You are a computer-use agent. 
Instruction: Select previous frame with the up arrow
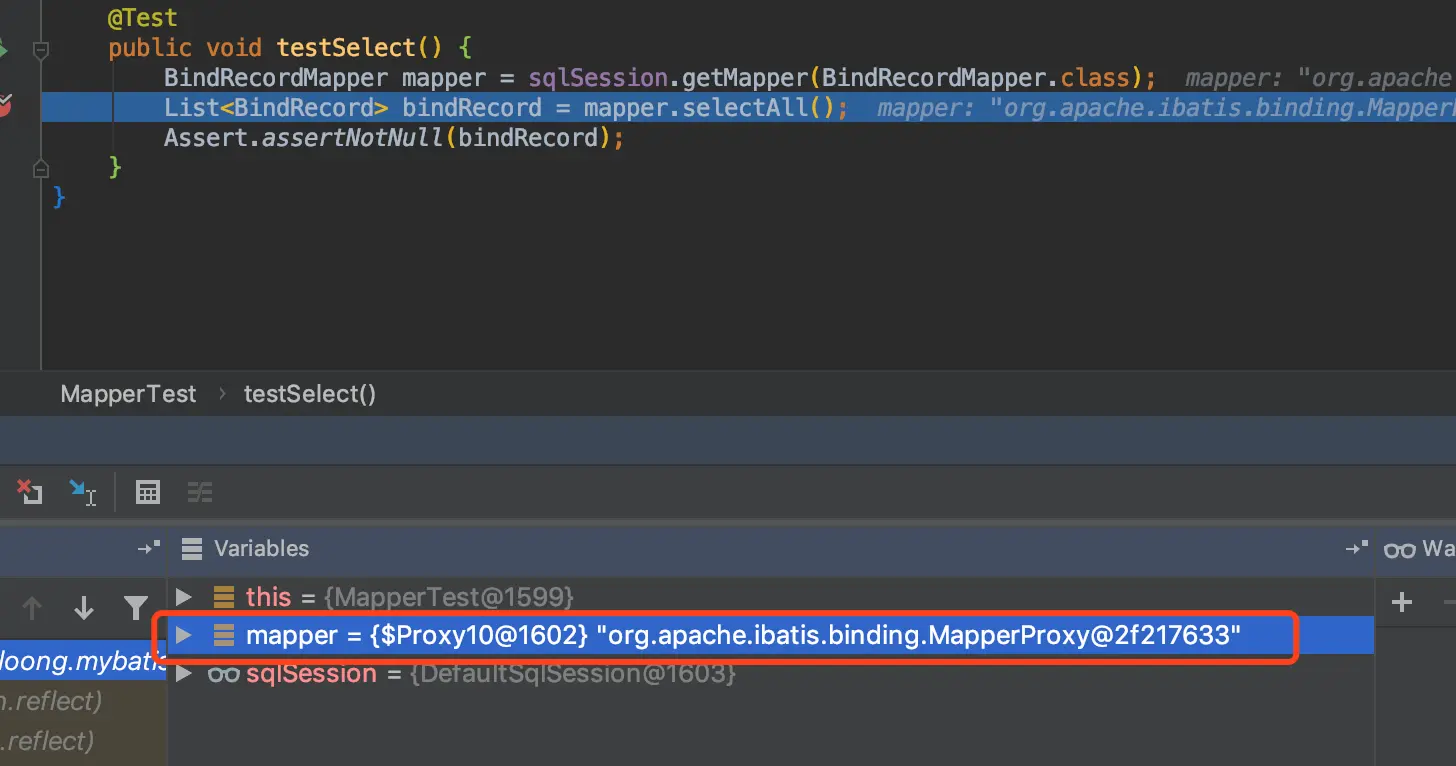click(32, 606)
